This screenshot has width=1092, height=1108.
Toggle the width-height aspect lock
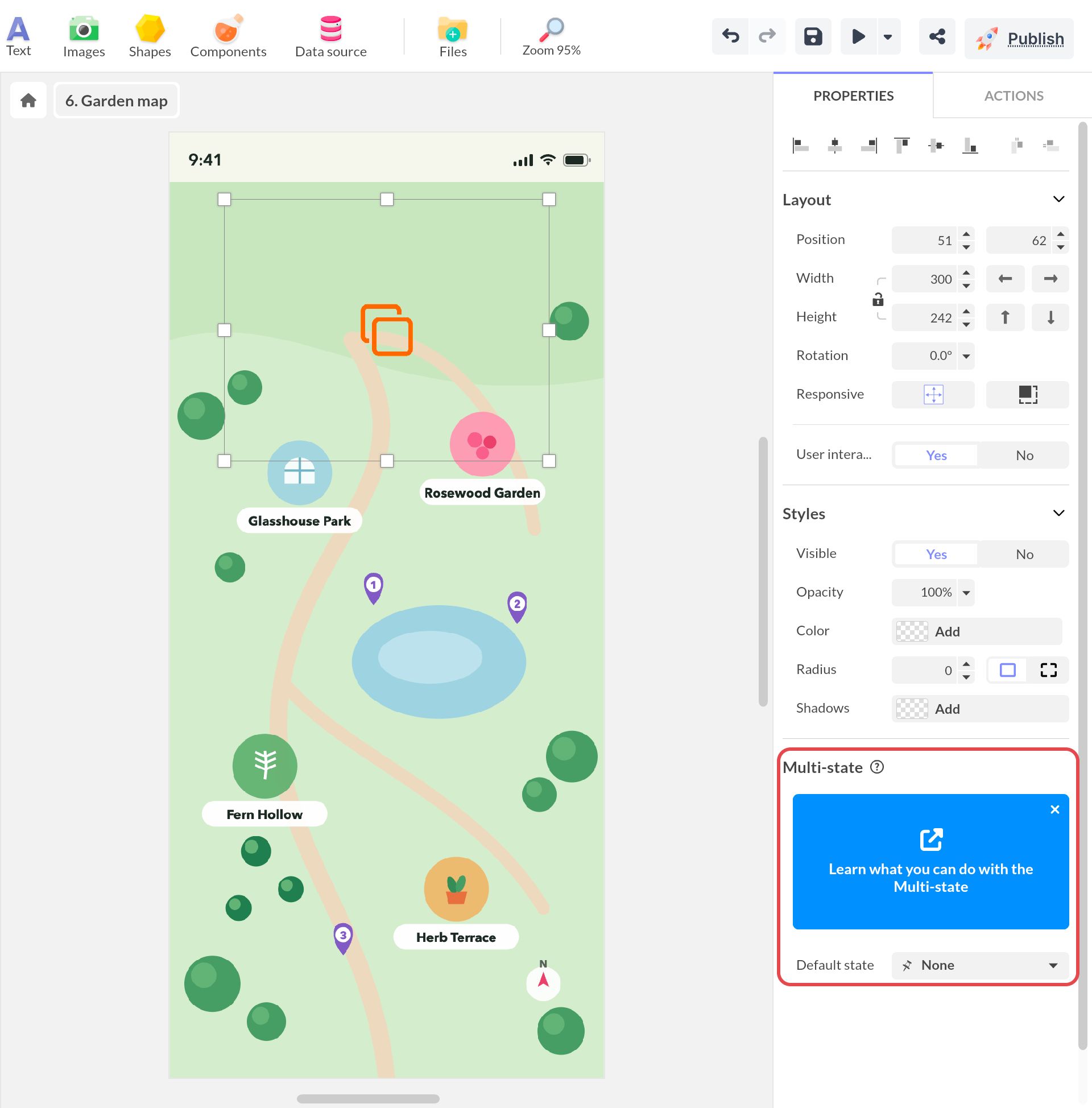[x=878, y=299]
